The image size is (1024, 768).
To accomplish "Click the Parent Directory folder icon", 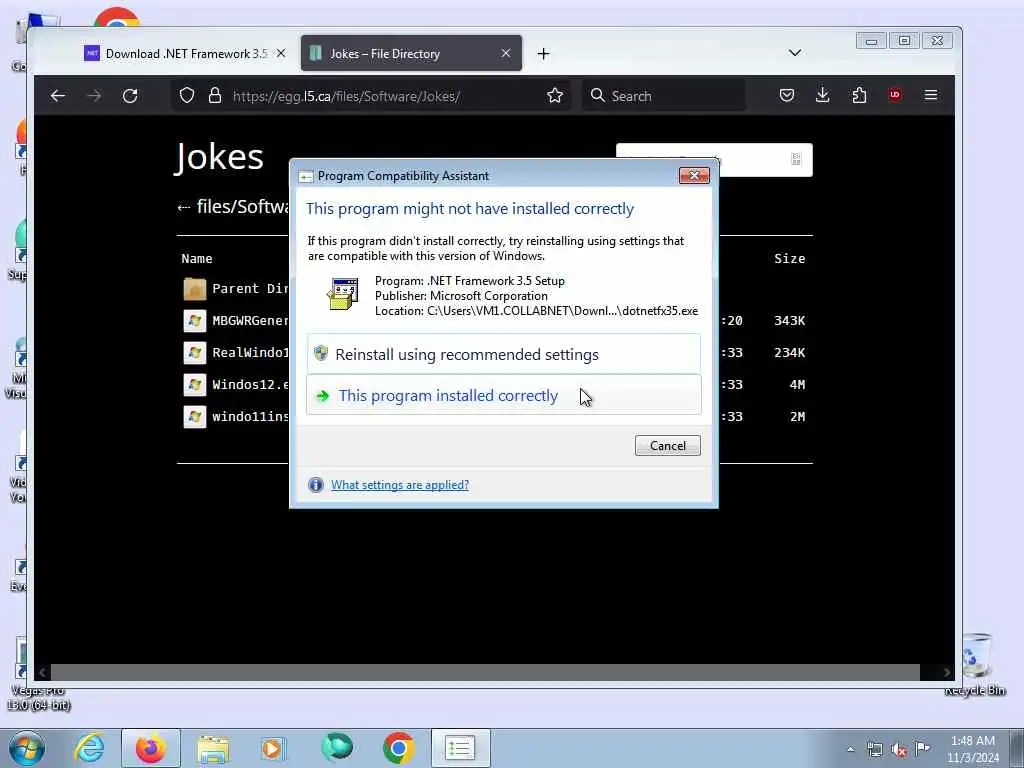I will tap(195, 289).
